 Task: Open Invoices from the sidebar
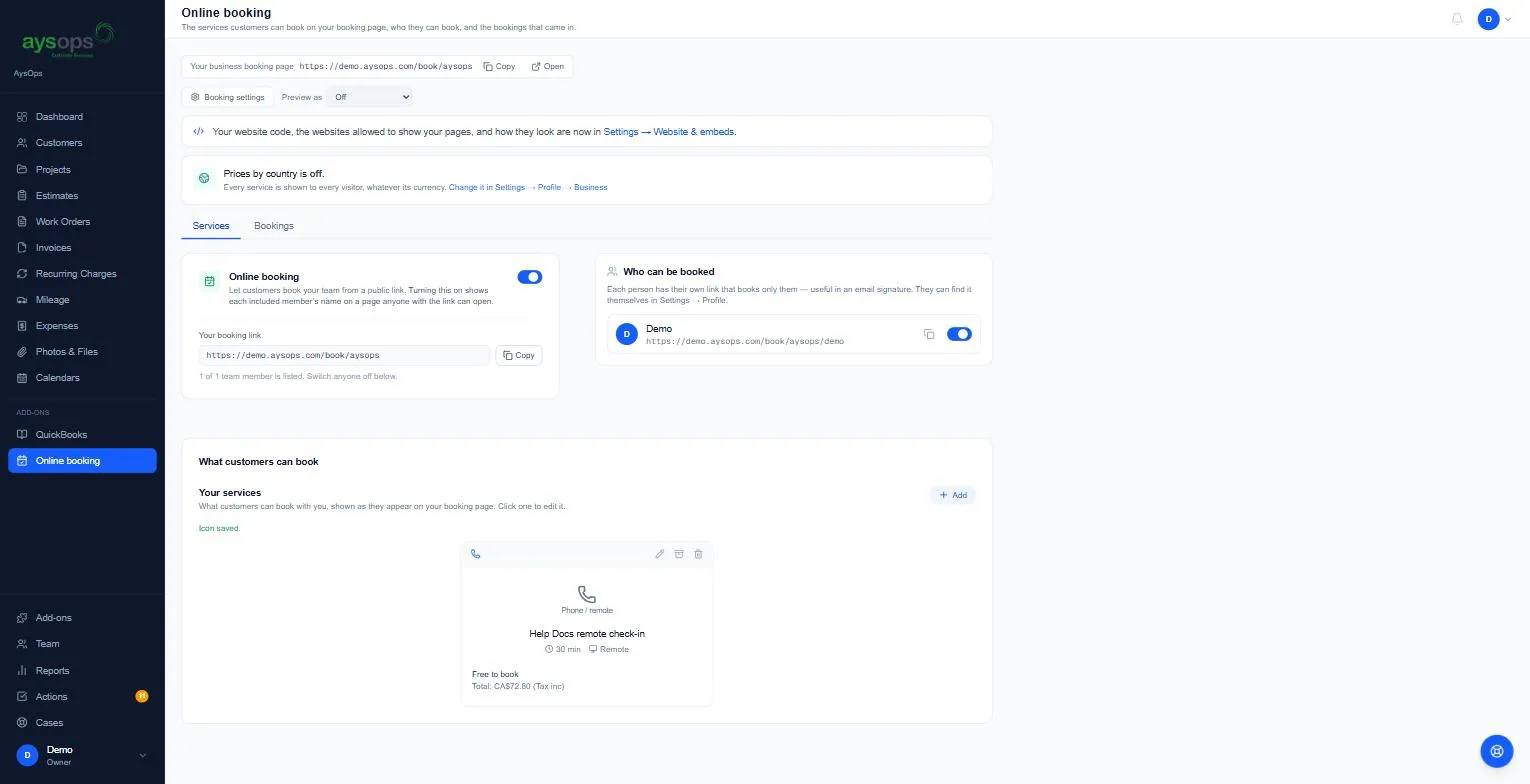coord(82,248)
